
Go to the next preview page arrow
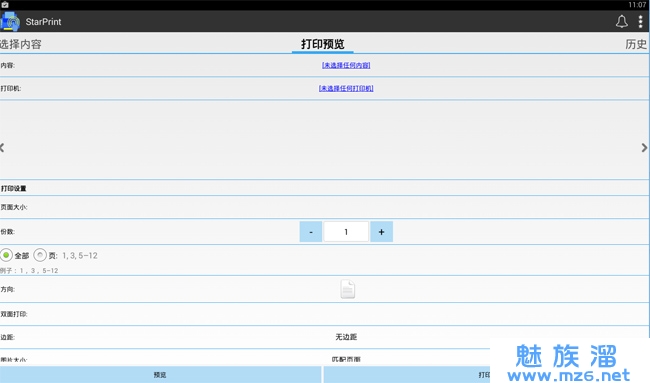[644, 148]
